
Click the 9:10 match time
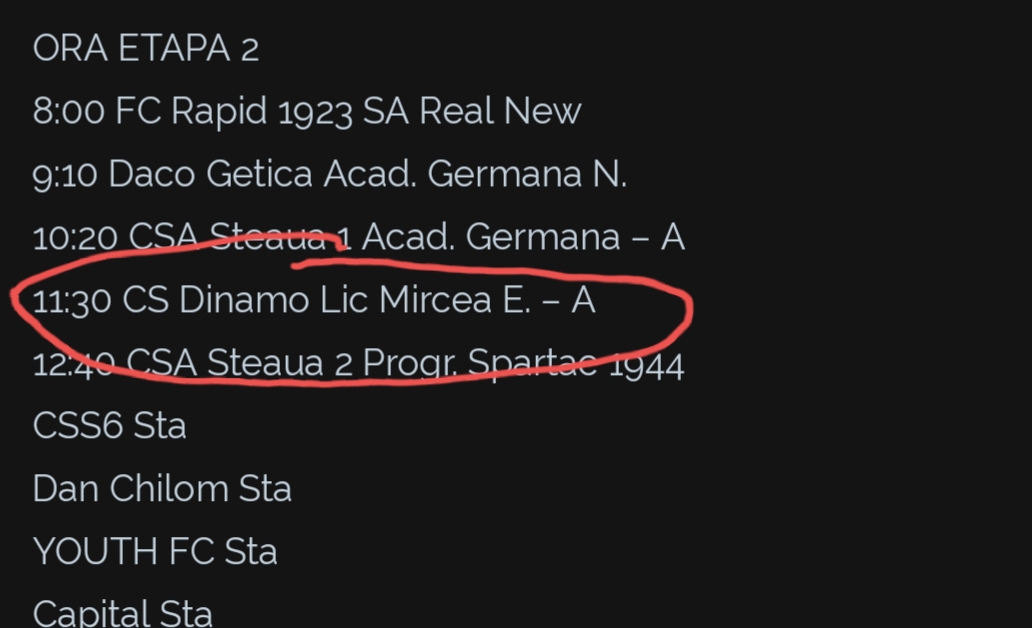click(x=65, y=175)
